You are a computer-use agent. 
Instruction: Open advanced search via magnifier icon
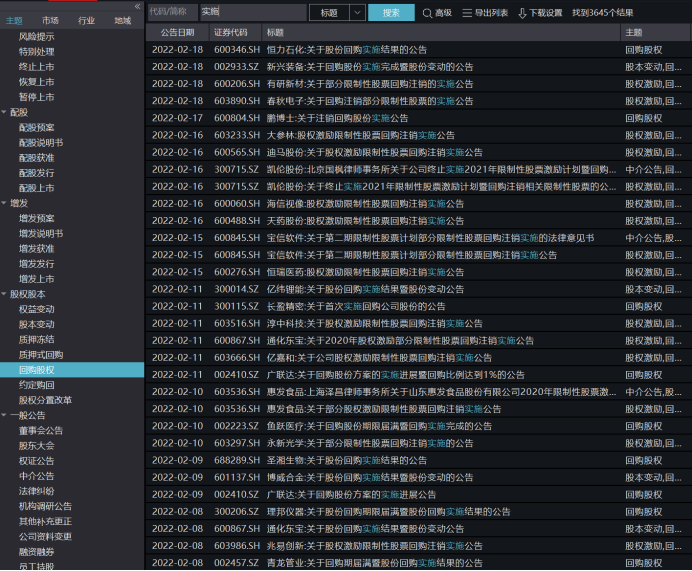pos(427,13)
